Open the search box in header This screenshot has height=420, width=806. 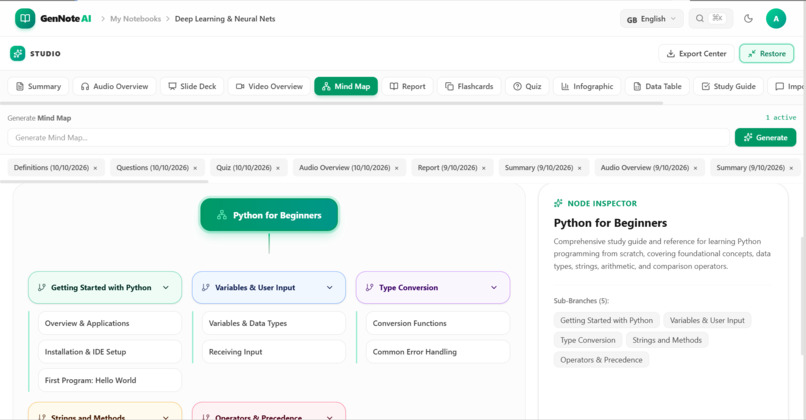(710, 19)
